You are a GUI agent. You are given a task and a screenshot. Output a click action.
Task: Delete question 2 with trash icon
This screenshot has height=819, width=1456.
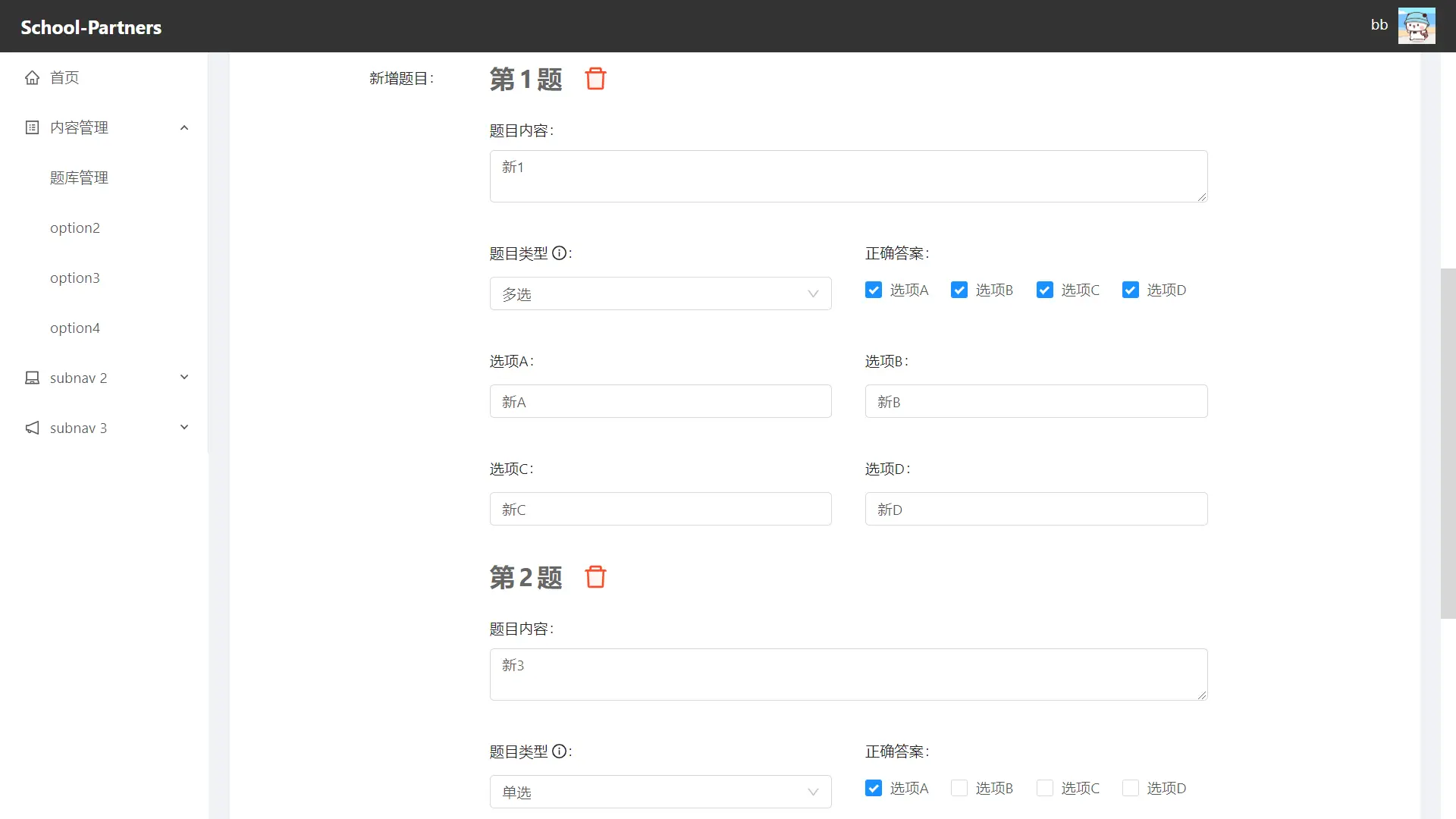595,577
